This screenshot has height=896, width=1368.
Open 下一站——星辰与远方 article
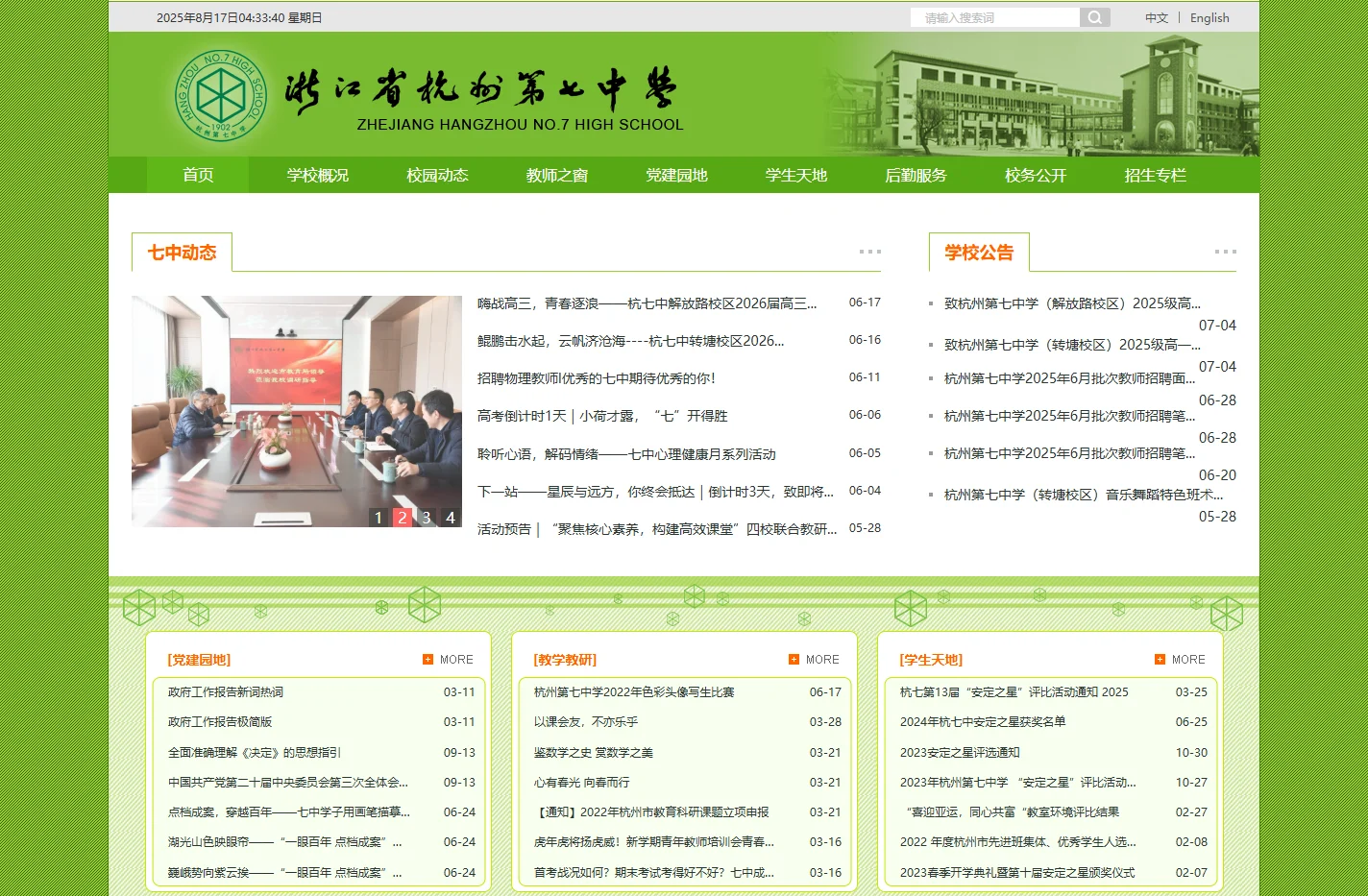tap(656, 492)
